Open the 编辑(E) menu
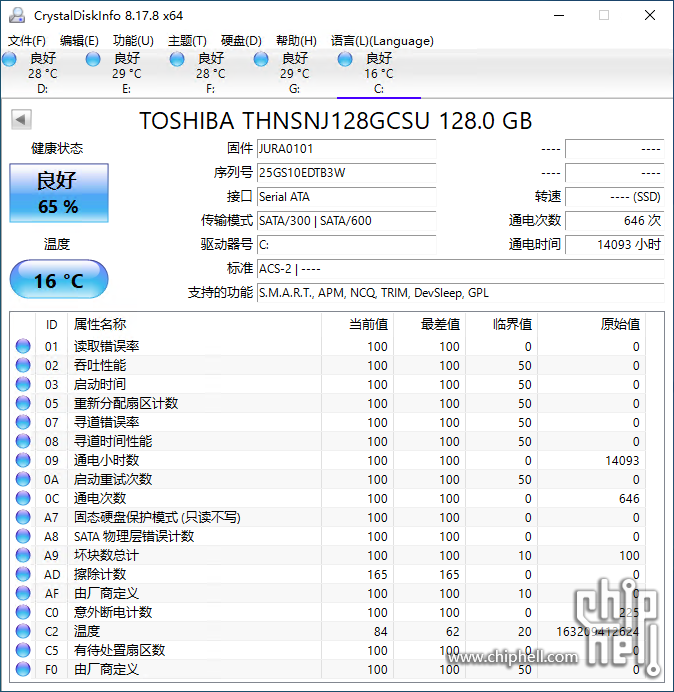Viewport: 674px width, 692px height. pos(79,41)
